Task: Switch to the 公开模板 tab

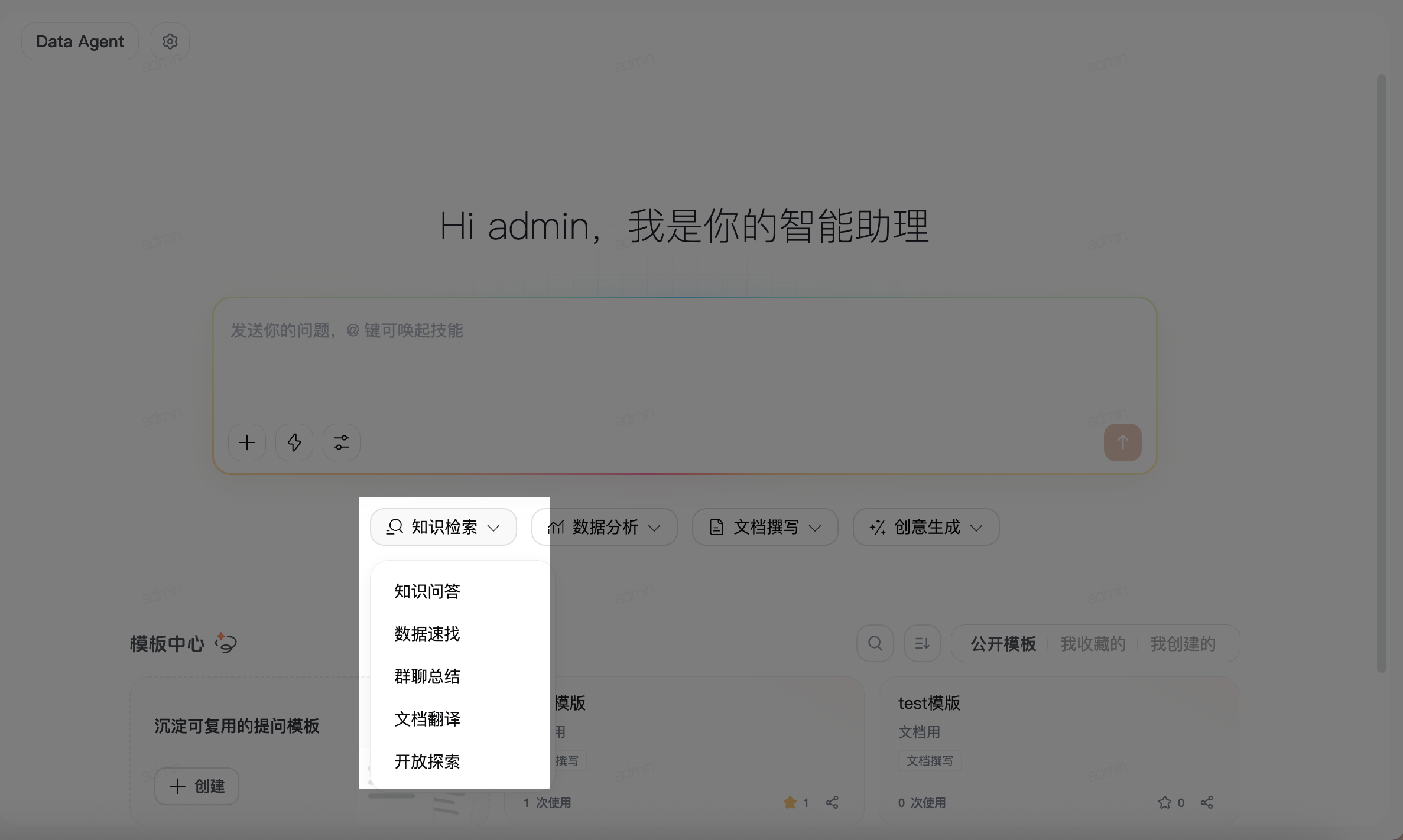Action: (x=1003, y=643)
